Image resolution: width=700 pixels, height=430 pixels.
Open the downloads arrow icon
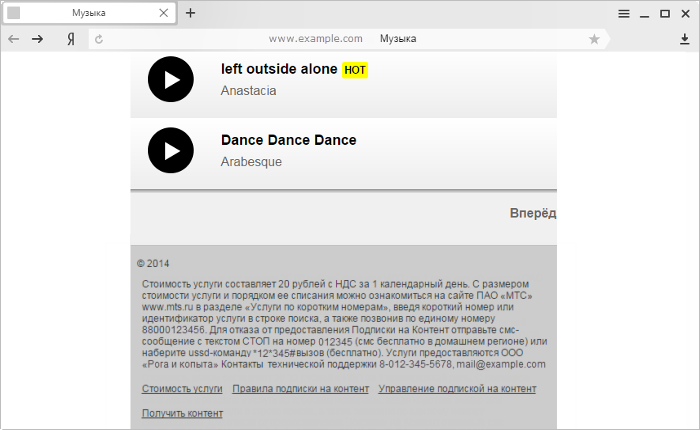pyautogui.click(x=684, y=39)
